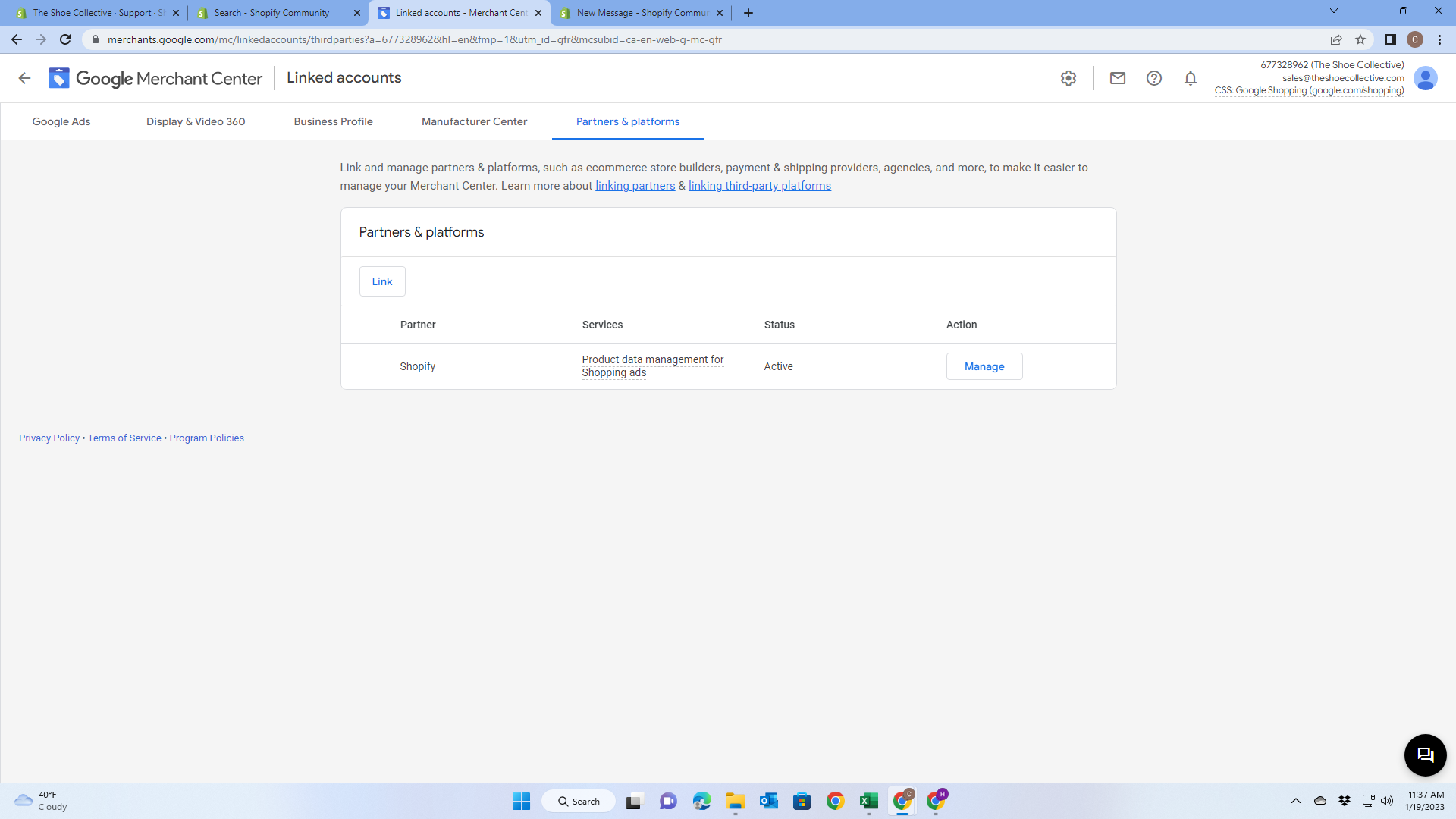This screenshot has width=1456, height=819.
Task: Open Excel from the taskbar
Action: [x=868, y=801]
